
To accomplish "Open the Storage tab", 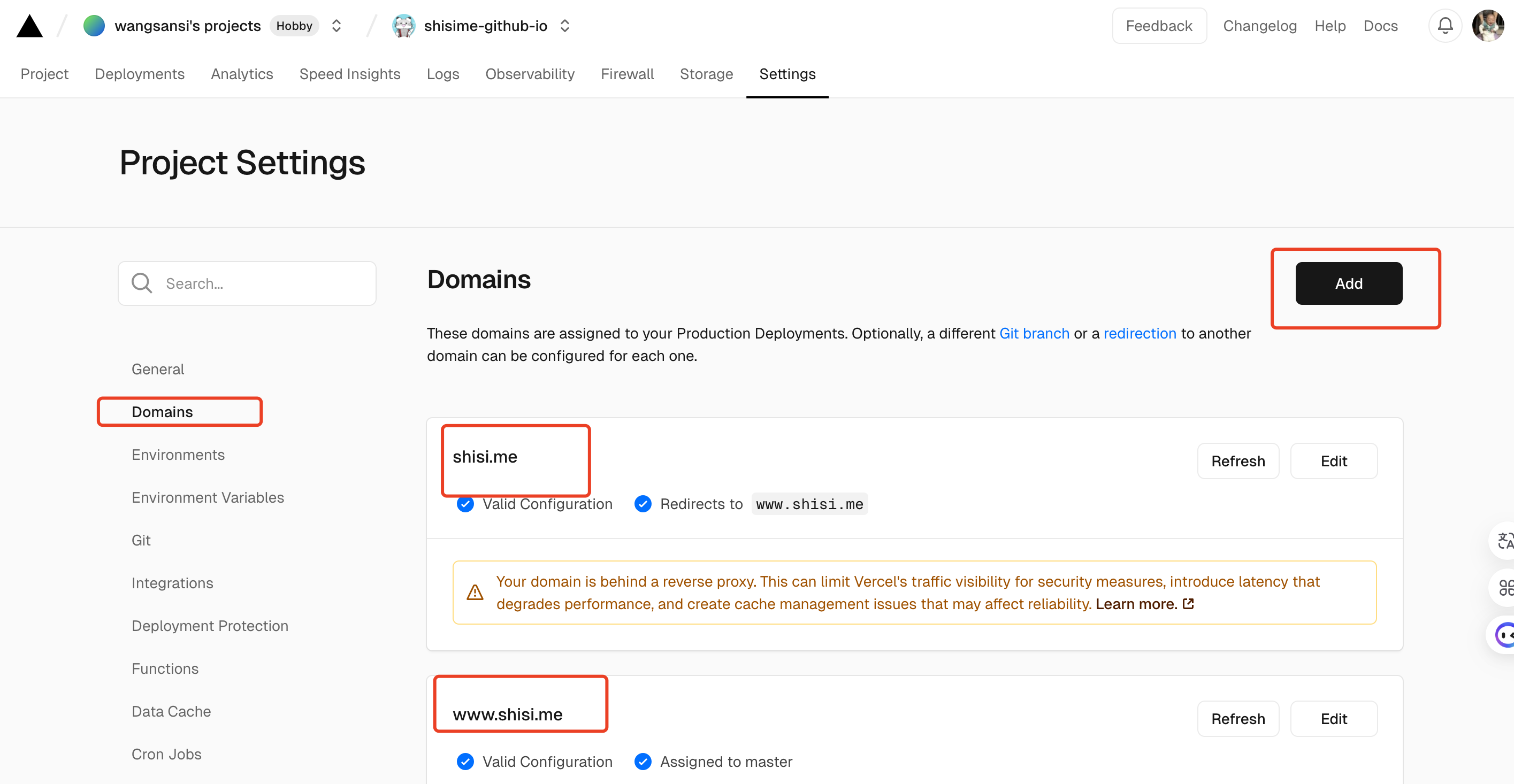I will click(706, 74).
